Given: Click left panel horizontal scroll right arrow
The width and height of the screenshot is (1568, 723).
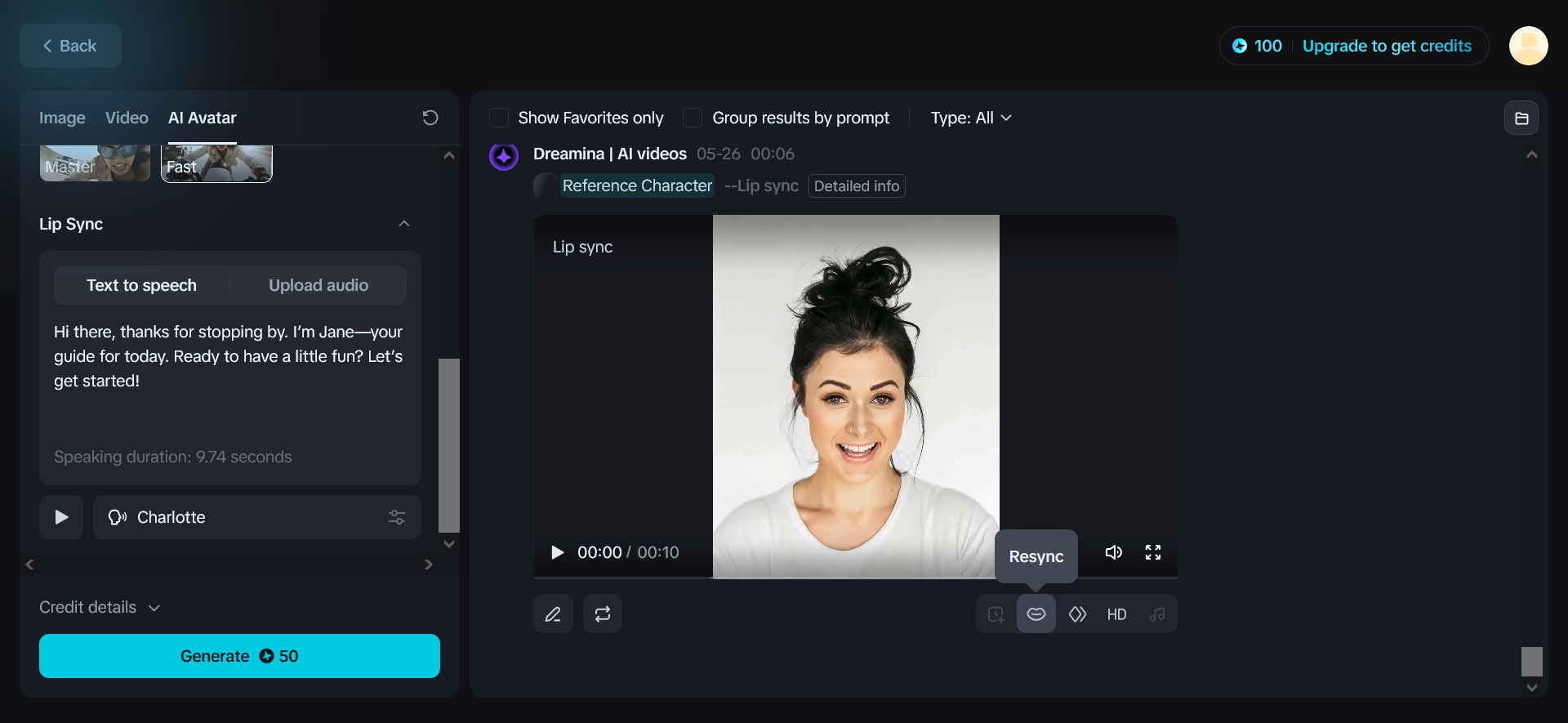Looking at the screenshot, I should click(429, 565).
